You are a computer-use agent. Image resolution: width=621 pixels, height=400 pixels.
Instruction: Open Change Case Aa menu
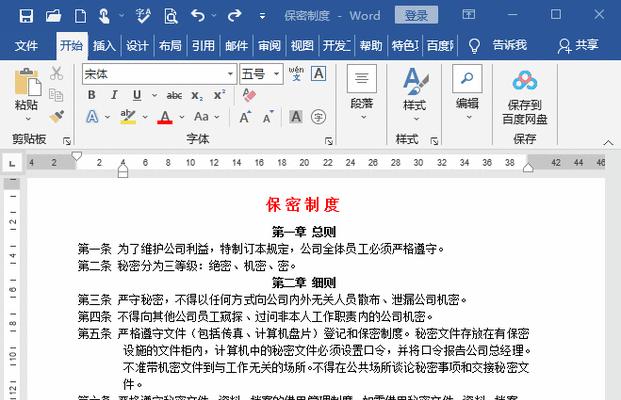(206, 117)
